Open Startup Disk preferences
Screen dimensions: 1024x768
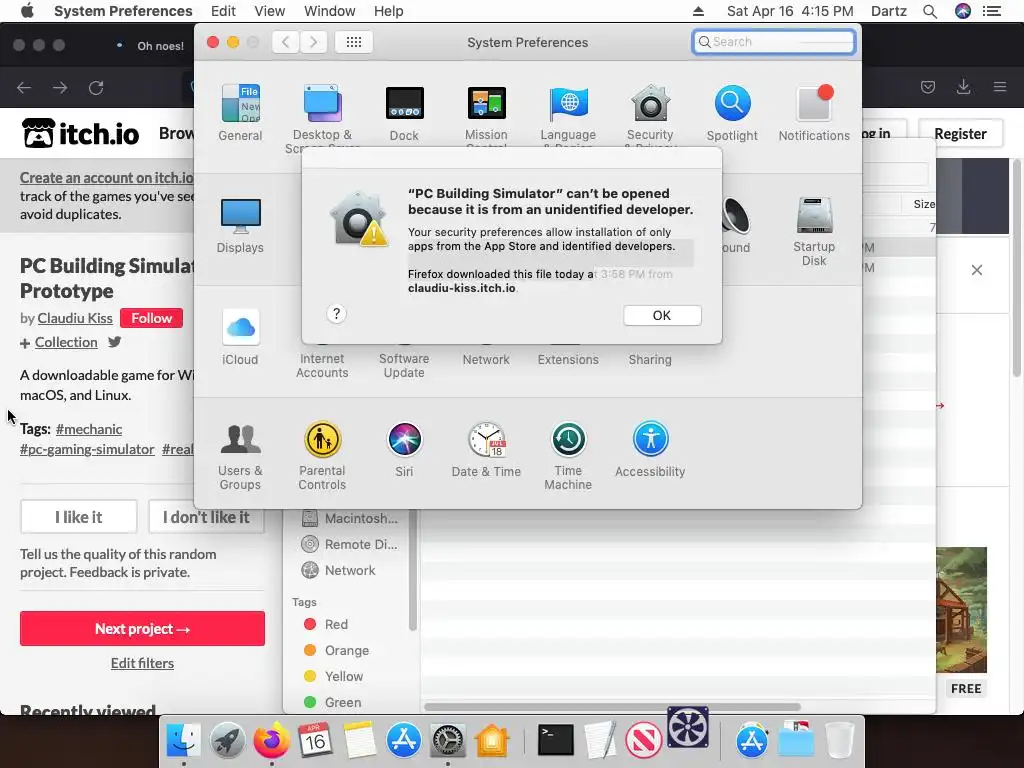[814, 231]
